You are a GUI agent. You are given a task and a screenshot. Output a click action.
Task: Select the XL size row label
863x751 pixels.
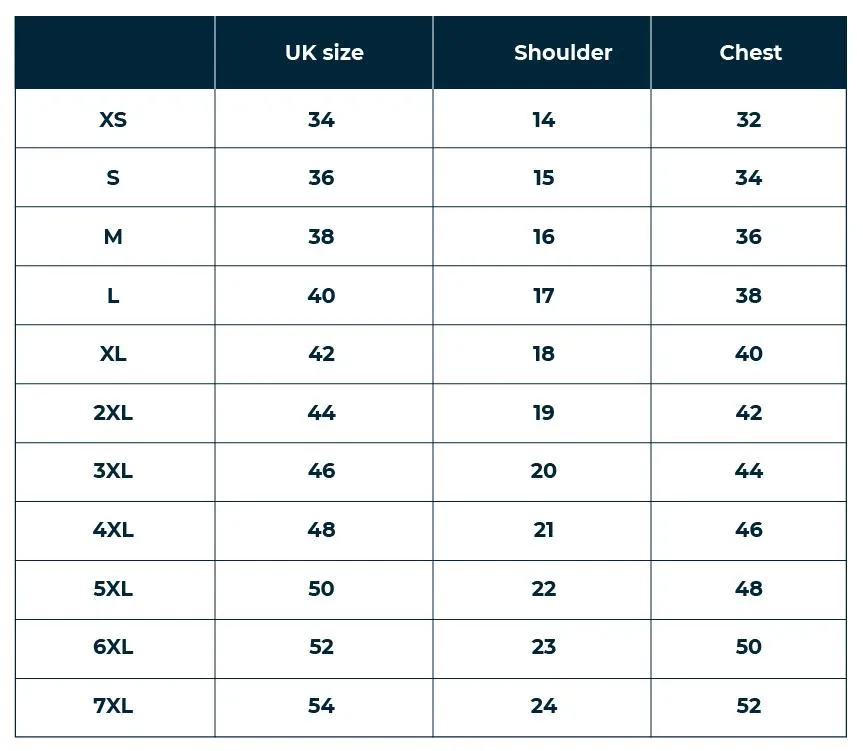[x=113, y=354]
